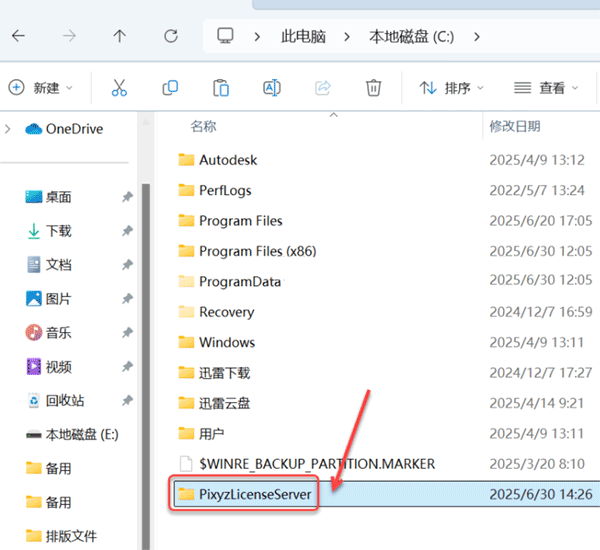Unpin 回收站 using its pin icon
The width and height of the screenshot is (600, 550).
127,400
